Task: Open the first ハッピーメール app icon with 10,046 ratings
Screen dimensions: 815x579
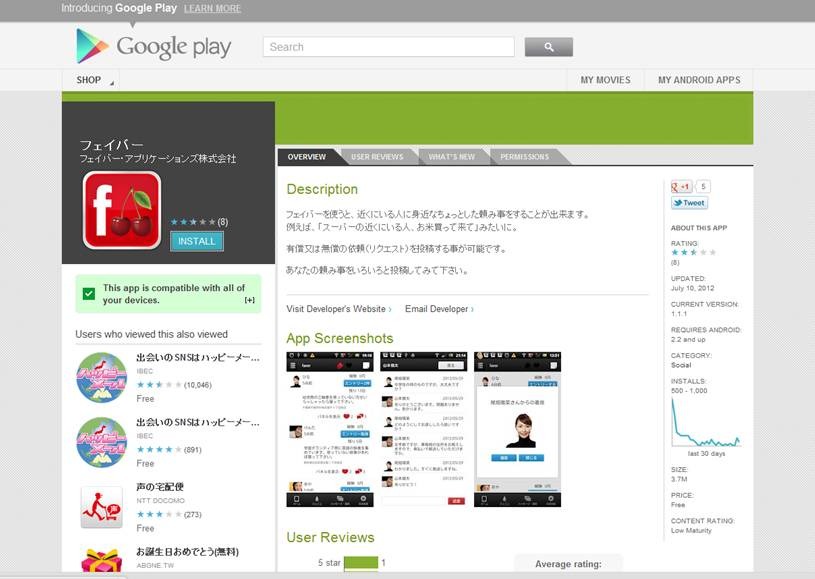Action: (x=101, y=377)
